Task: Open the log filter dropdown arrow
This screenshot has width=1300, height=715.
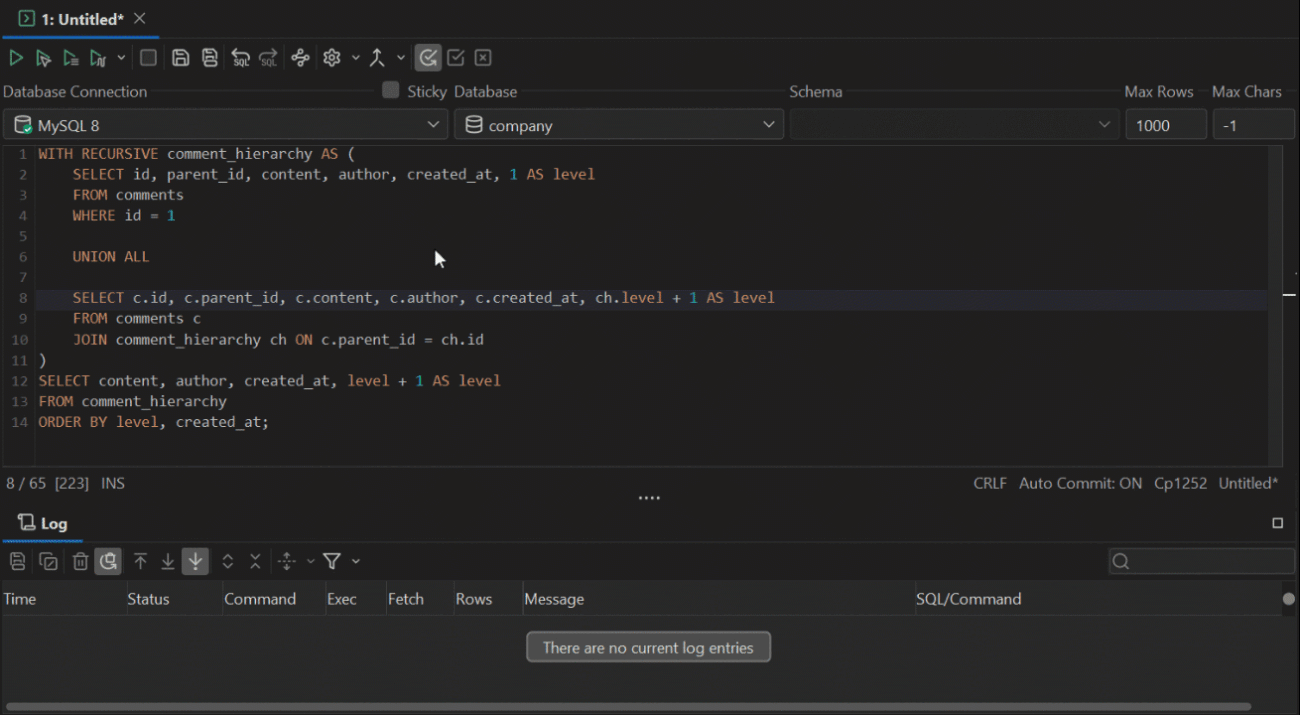Action: point(356,561)
